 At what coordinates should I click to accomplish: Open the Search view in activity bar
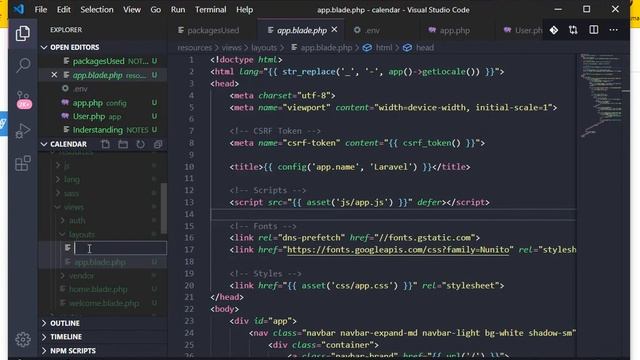click(23, 65)
